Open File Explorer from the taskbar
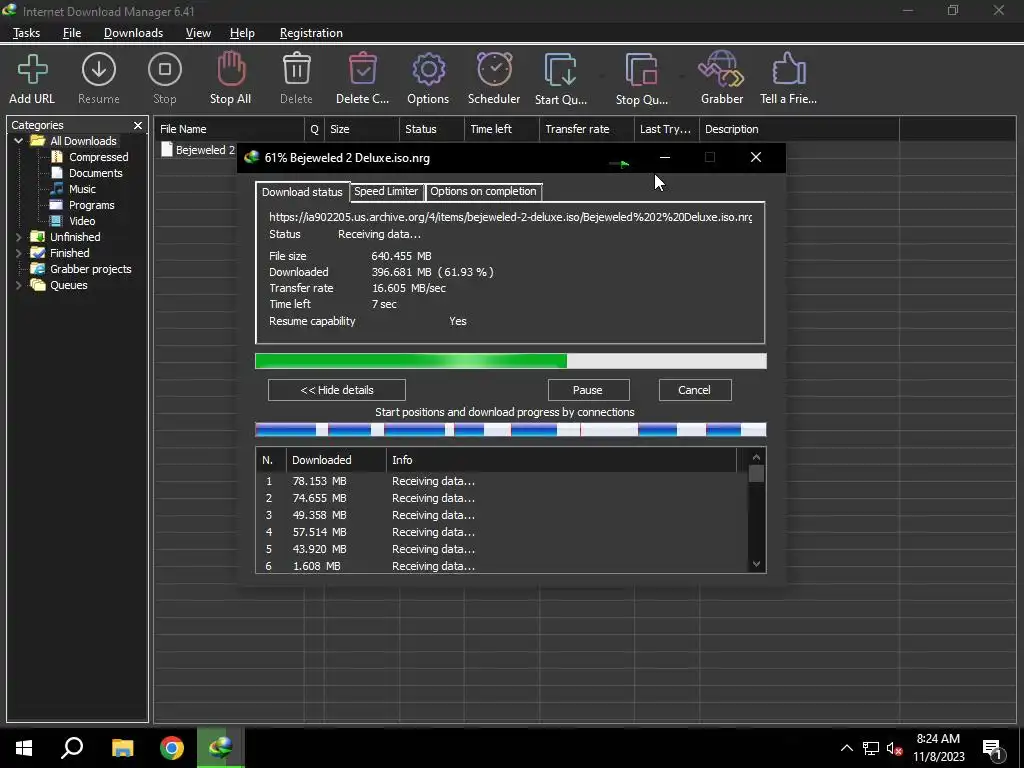Image resolution: width=1024 pixels, height=768 pixels. point(122,747)
